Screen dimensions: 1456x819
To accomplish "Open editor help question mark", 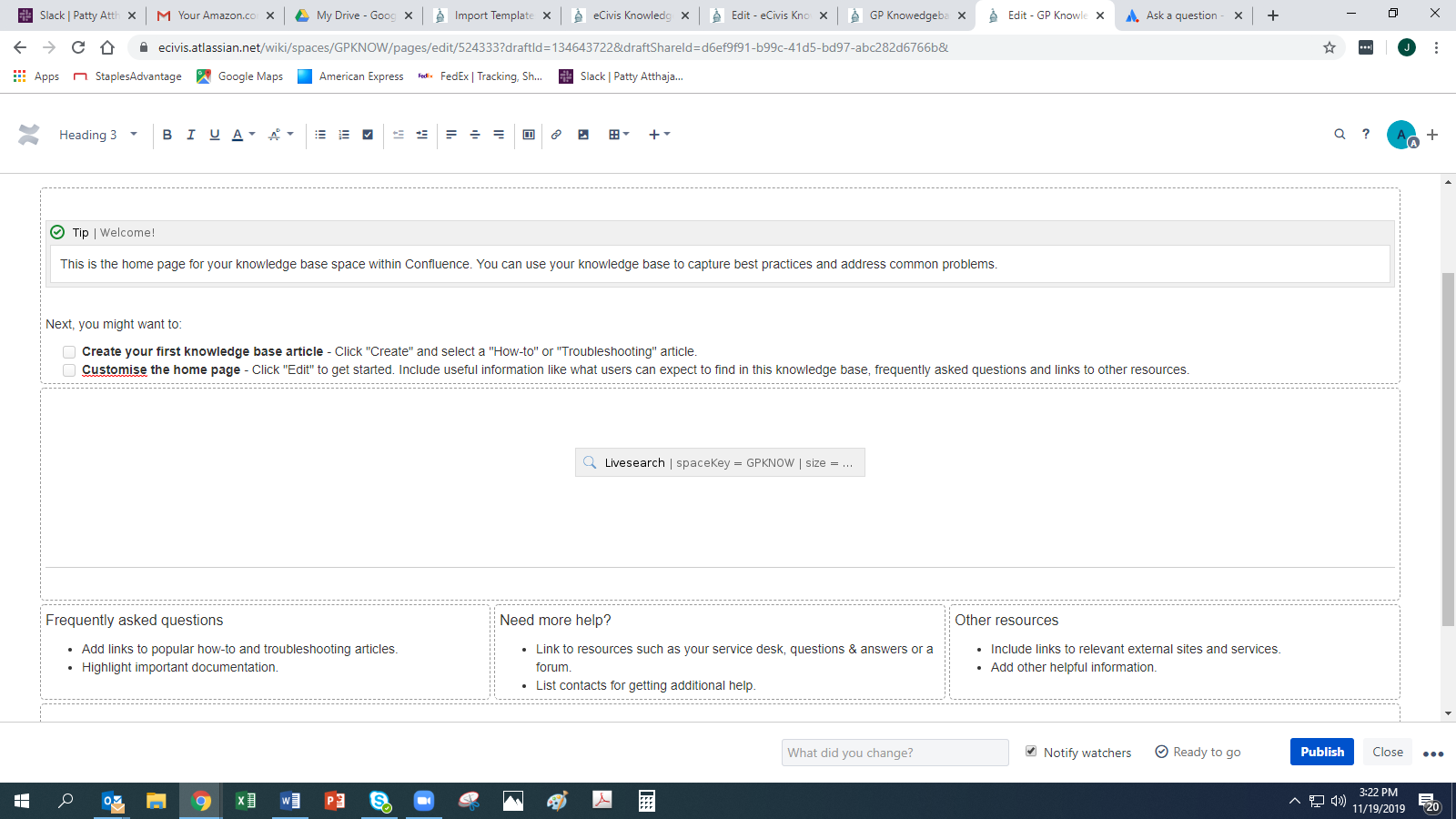I will pyautogui.click(x=1366, y=135).
